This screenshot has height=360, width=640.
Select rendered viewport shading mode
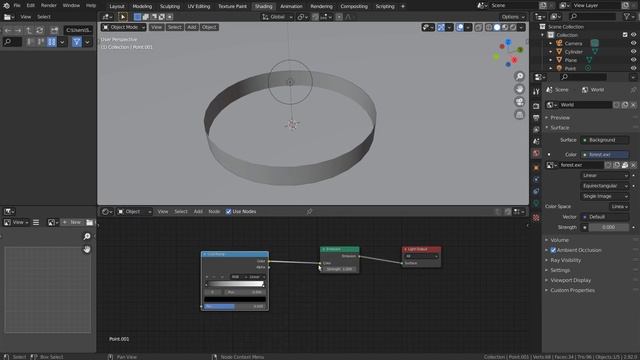coord(513,27)
